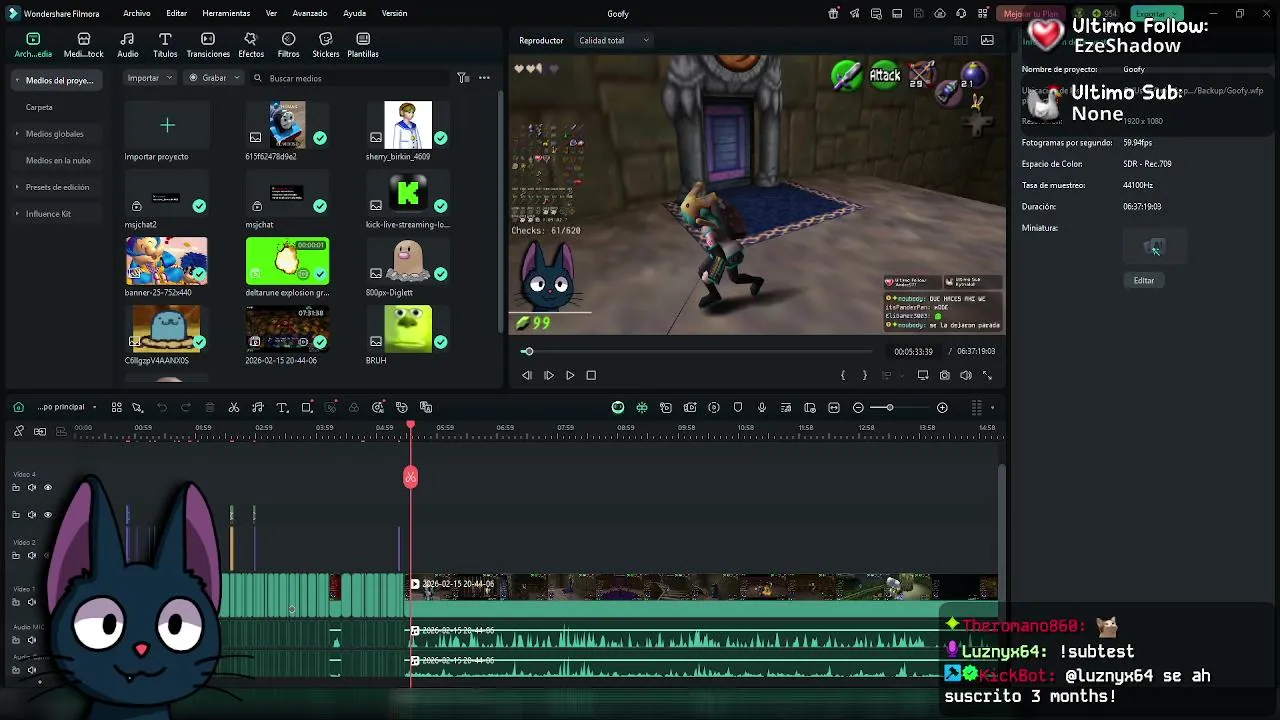Screen dimensions: 1280x720
Task: Open the Herramientas menu
Action: click(226, 13)
